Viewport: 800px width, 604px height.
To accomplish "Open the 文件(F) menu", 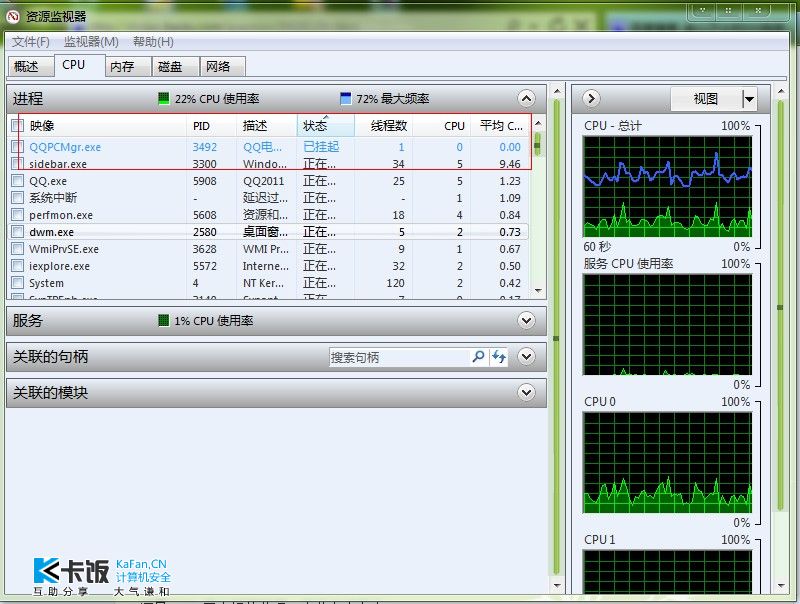I will tap(31, 42).
